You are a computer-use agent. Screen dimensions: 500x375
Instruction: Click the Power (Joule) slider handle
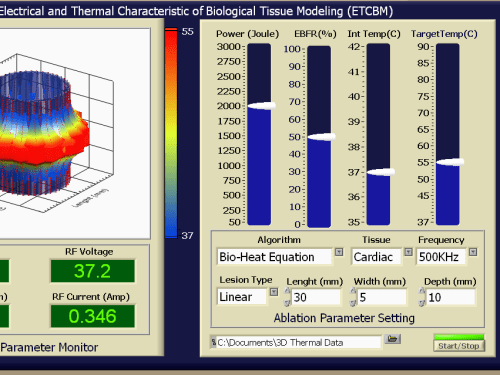[262, 106]
